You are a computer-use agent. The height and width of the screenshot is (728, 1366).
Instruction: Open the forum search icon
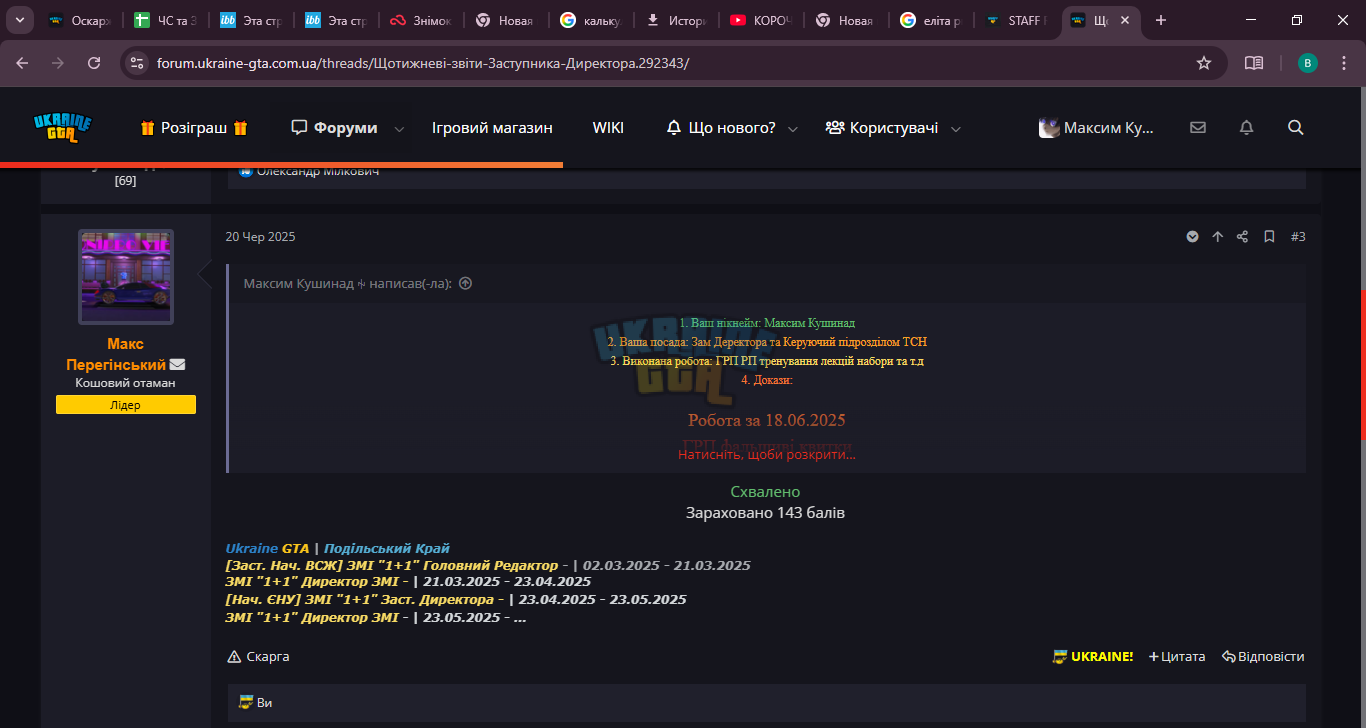1296,128
